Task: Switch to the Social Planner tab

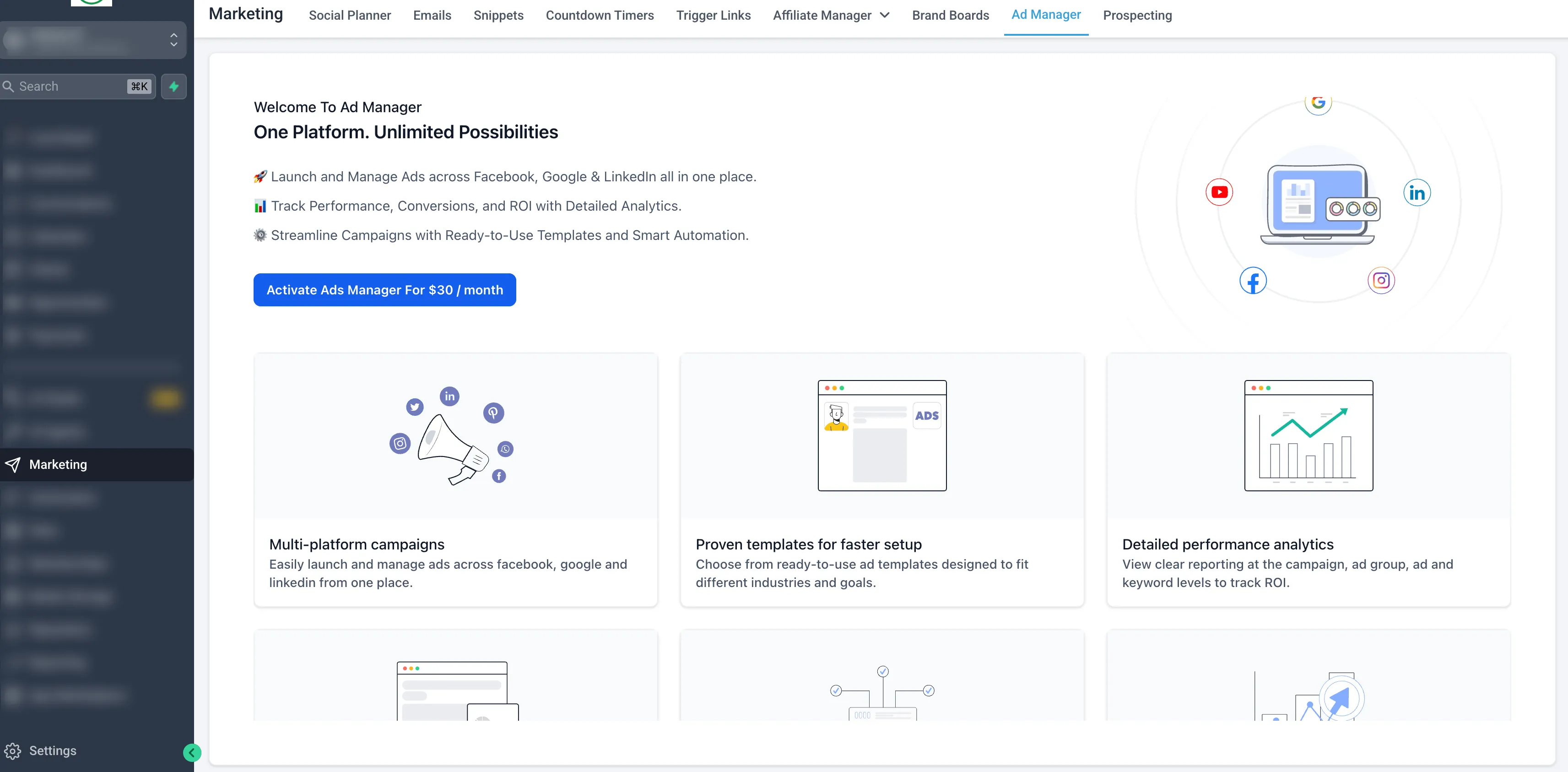Action: 349,15
